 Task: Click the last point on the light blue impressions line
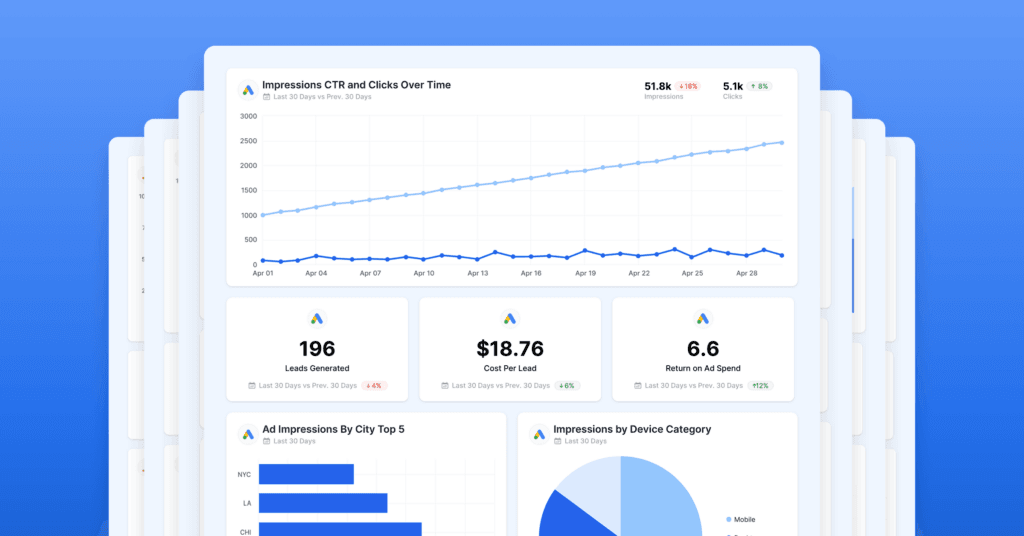click(782, 142)
